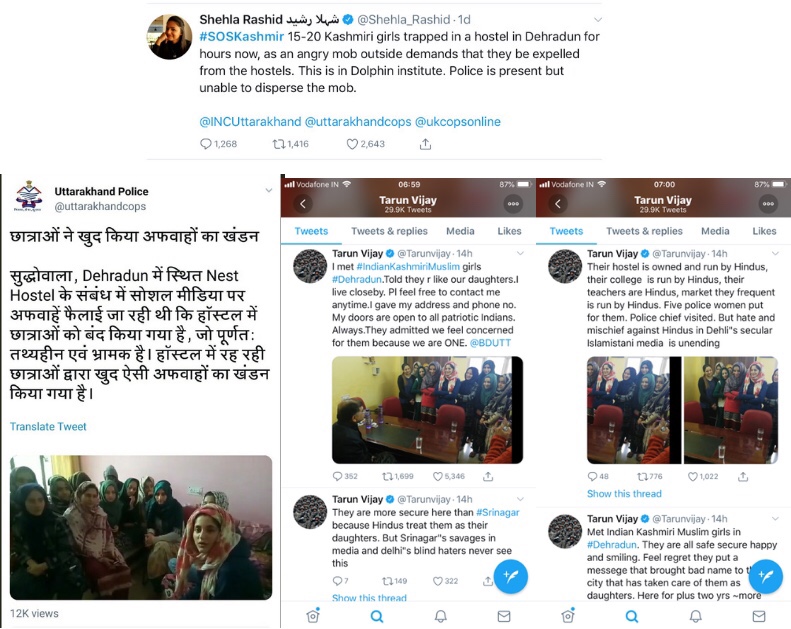Reply to Shehla Rashid's tweet (1,268 replies)

pyautogui.click(x=206, y=144)
